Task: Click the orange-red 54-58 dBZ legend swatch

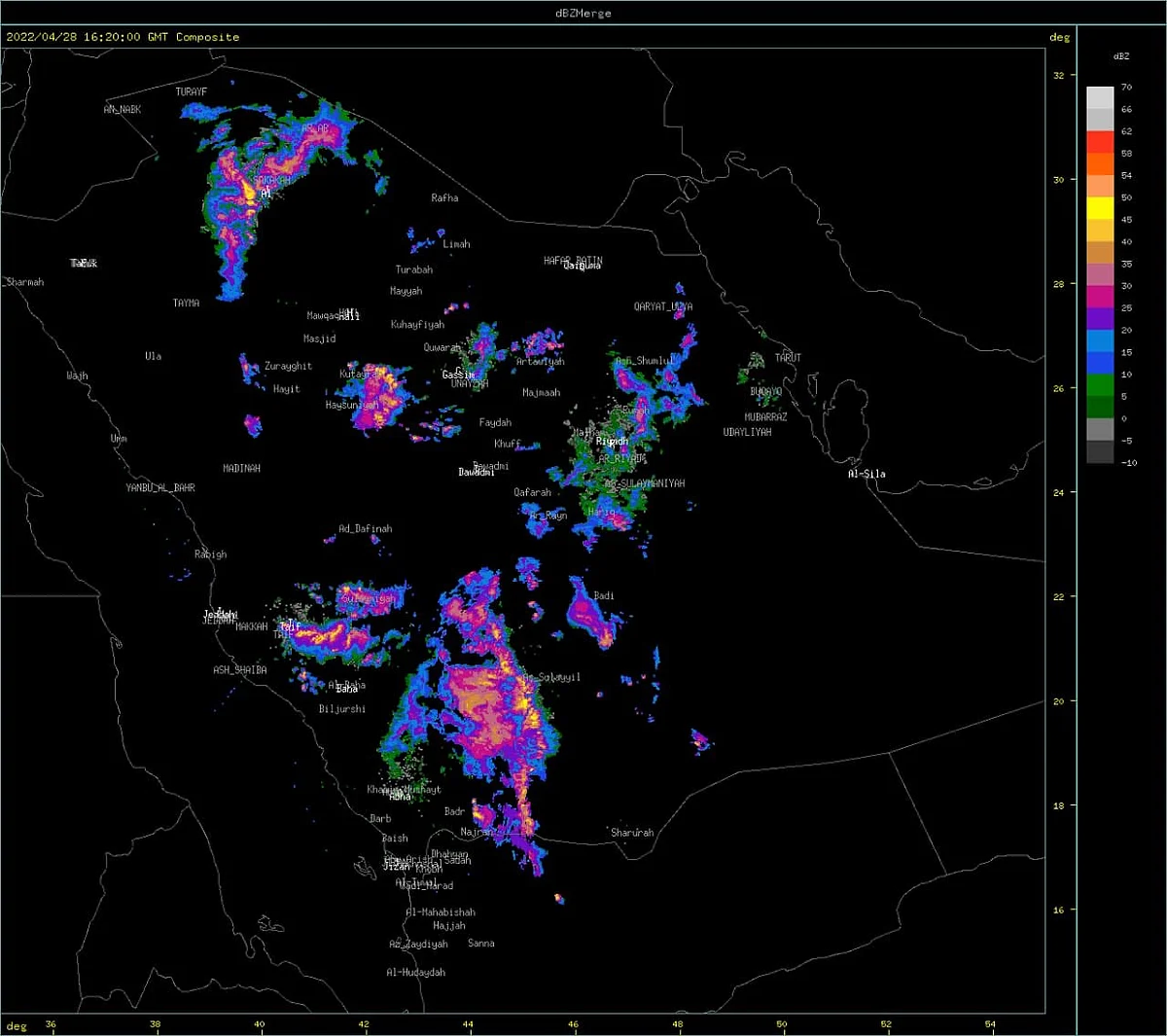Action: (x=1100, y=164)
